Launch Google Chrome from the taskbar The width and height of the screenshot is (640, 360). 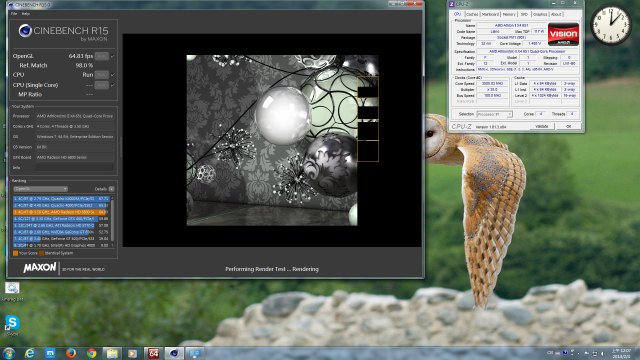tap(91, 353)
